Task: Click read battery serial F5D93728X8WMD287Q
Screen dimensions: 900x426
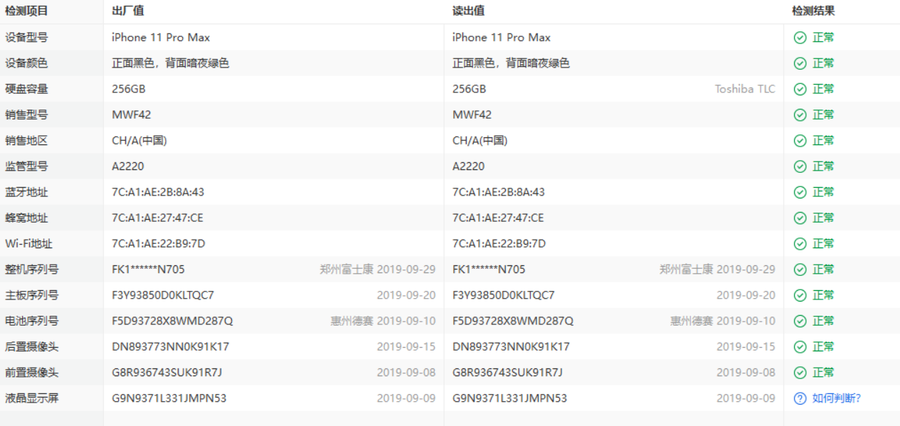Action: [x=513, y=321]
